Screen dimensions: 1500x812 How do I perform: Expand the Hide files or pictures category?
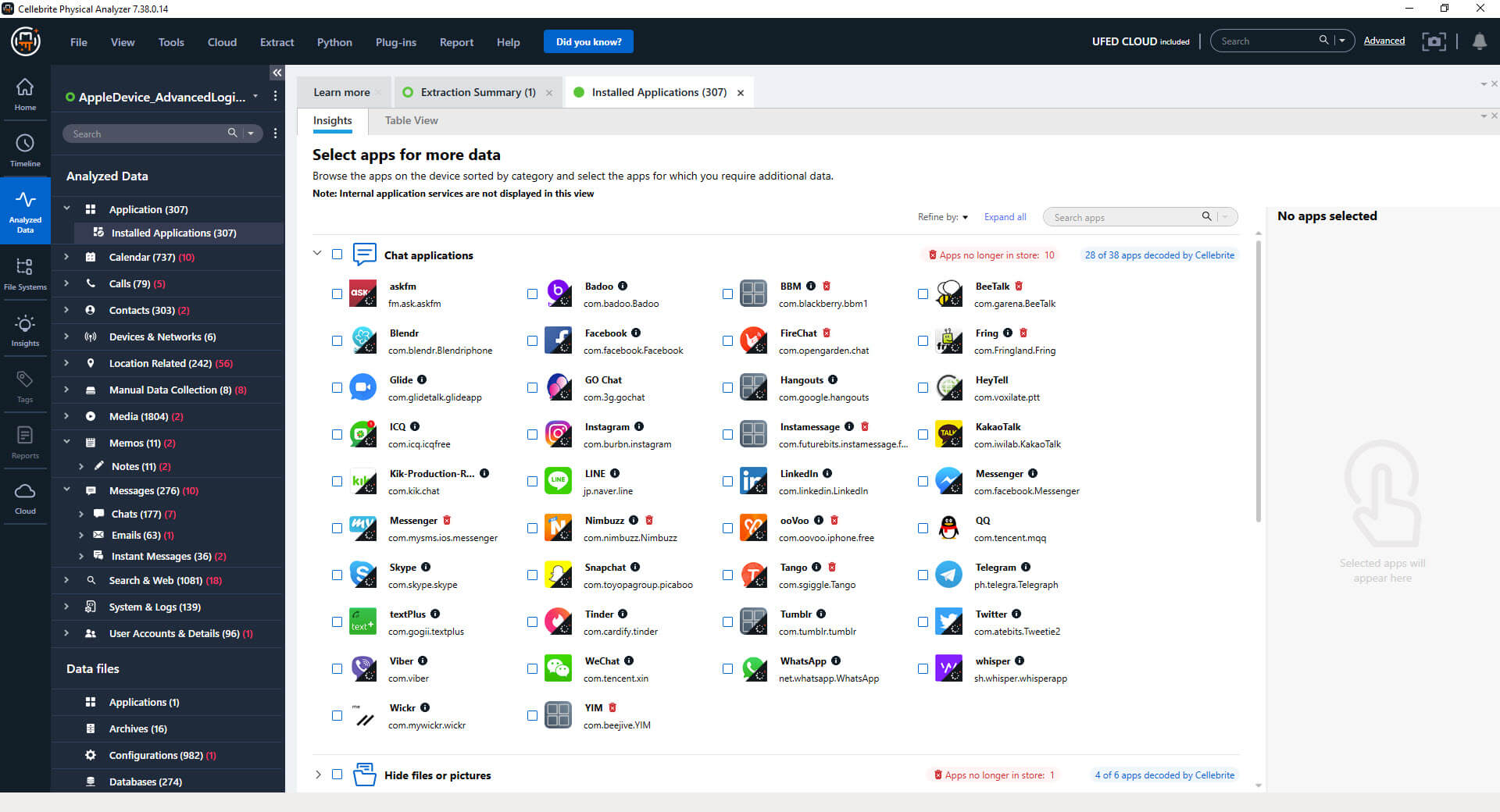(x=317, y=775)
